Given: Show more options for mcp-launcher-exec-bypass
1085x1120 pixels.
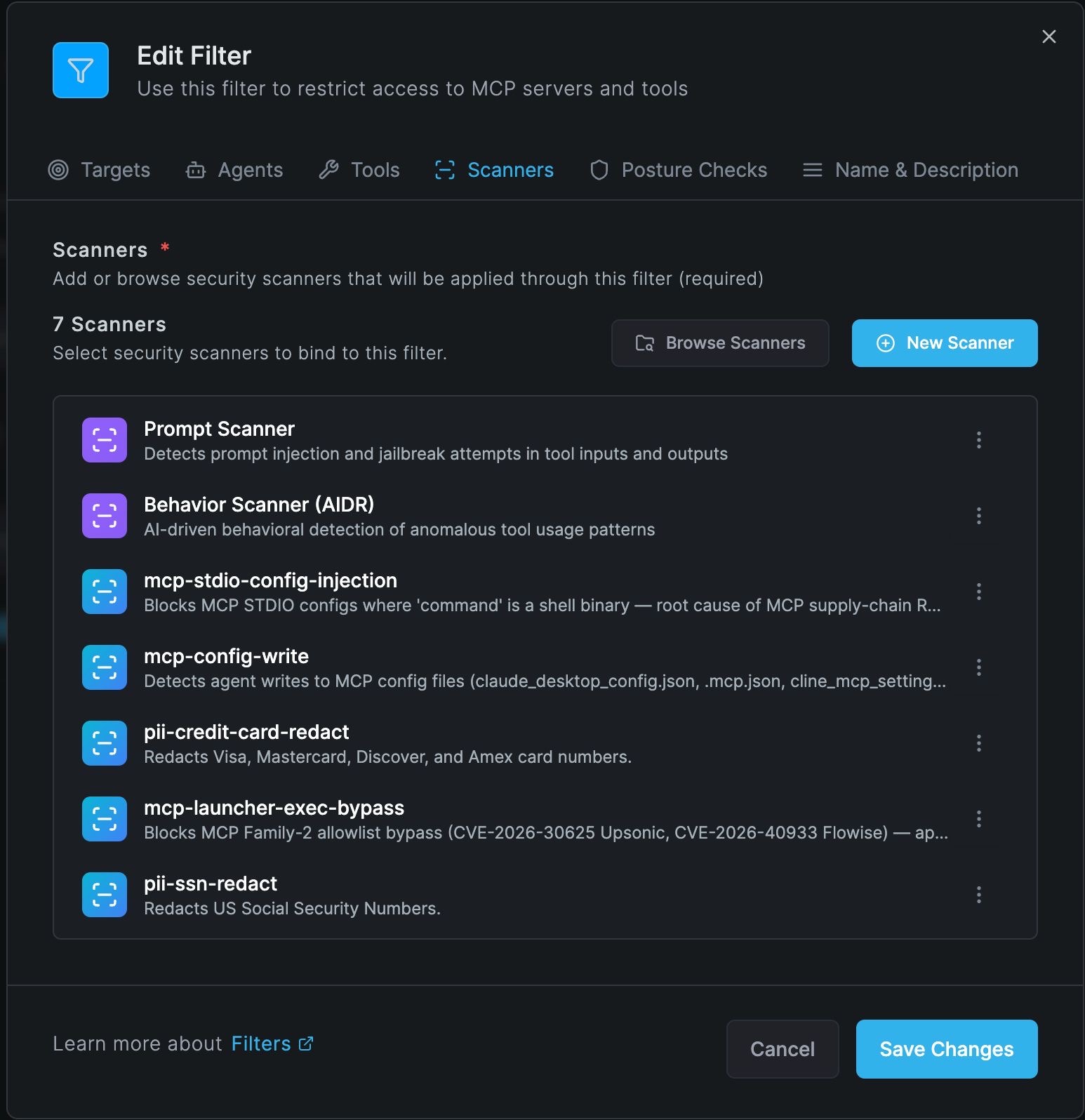Looking at the screenshot, I should pyautogui.click(x=978, y=819).
